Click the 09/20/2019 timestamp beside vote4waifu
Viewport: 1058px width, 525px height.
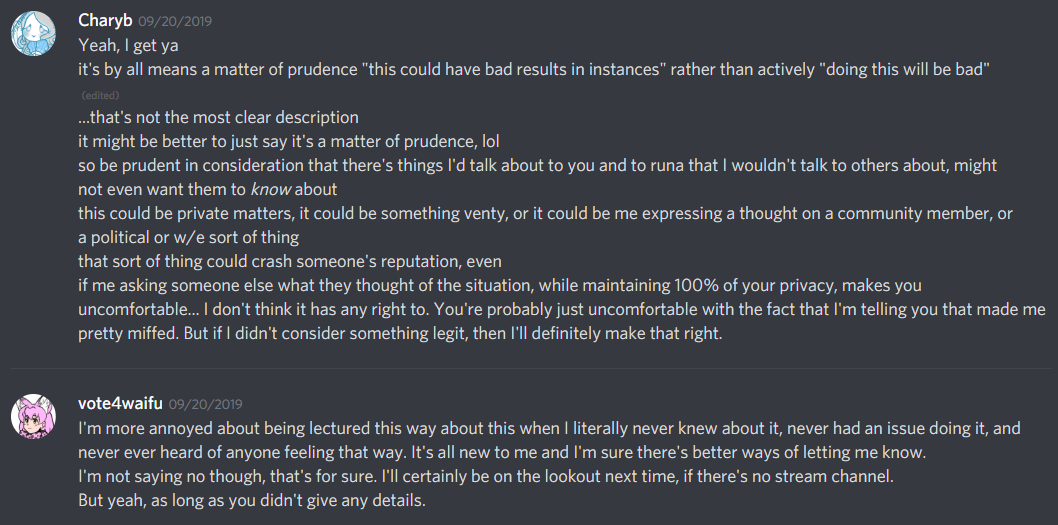click(205, 403)
